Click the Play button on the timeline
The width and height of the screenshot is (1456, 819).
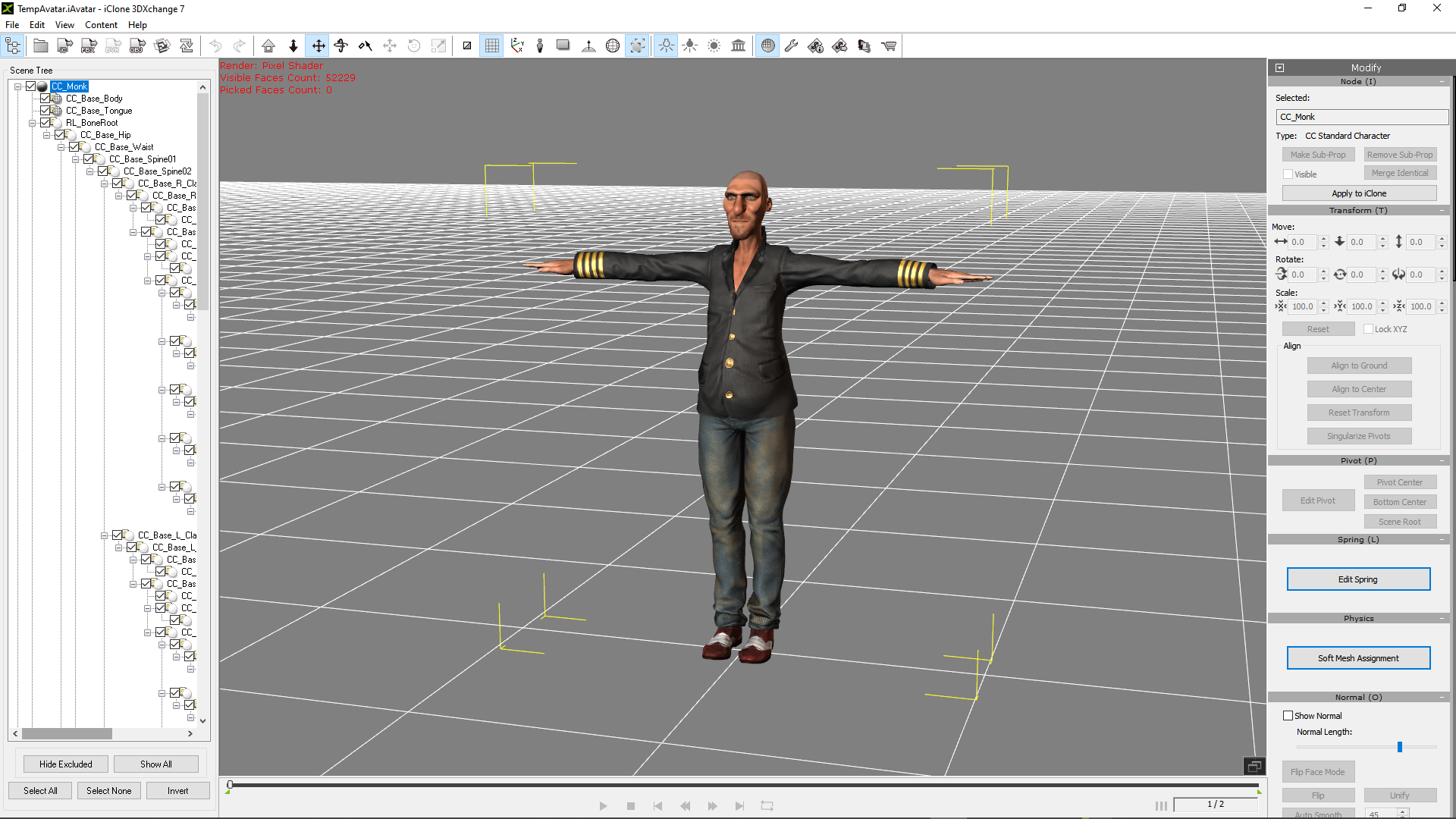click(x=603, y=806)
